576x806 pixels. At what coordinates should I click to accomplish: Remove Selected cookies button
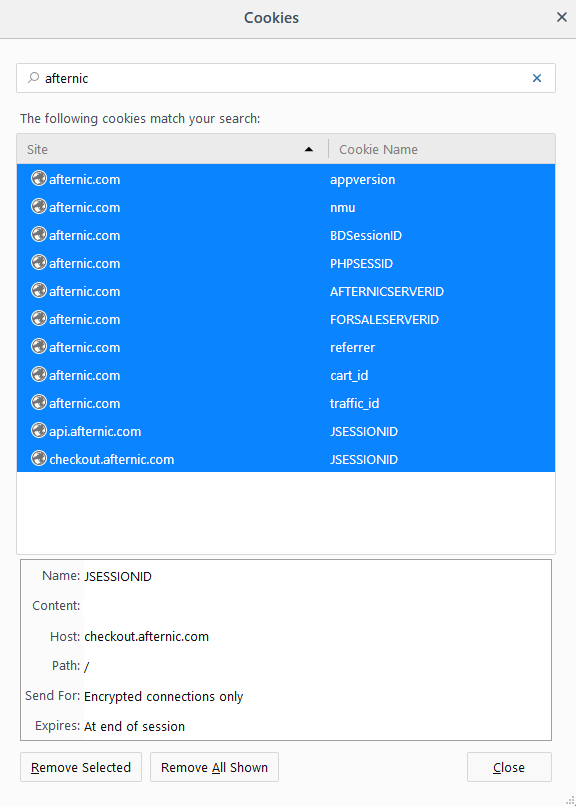(81, 767)
